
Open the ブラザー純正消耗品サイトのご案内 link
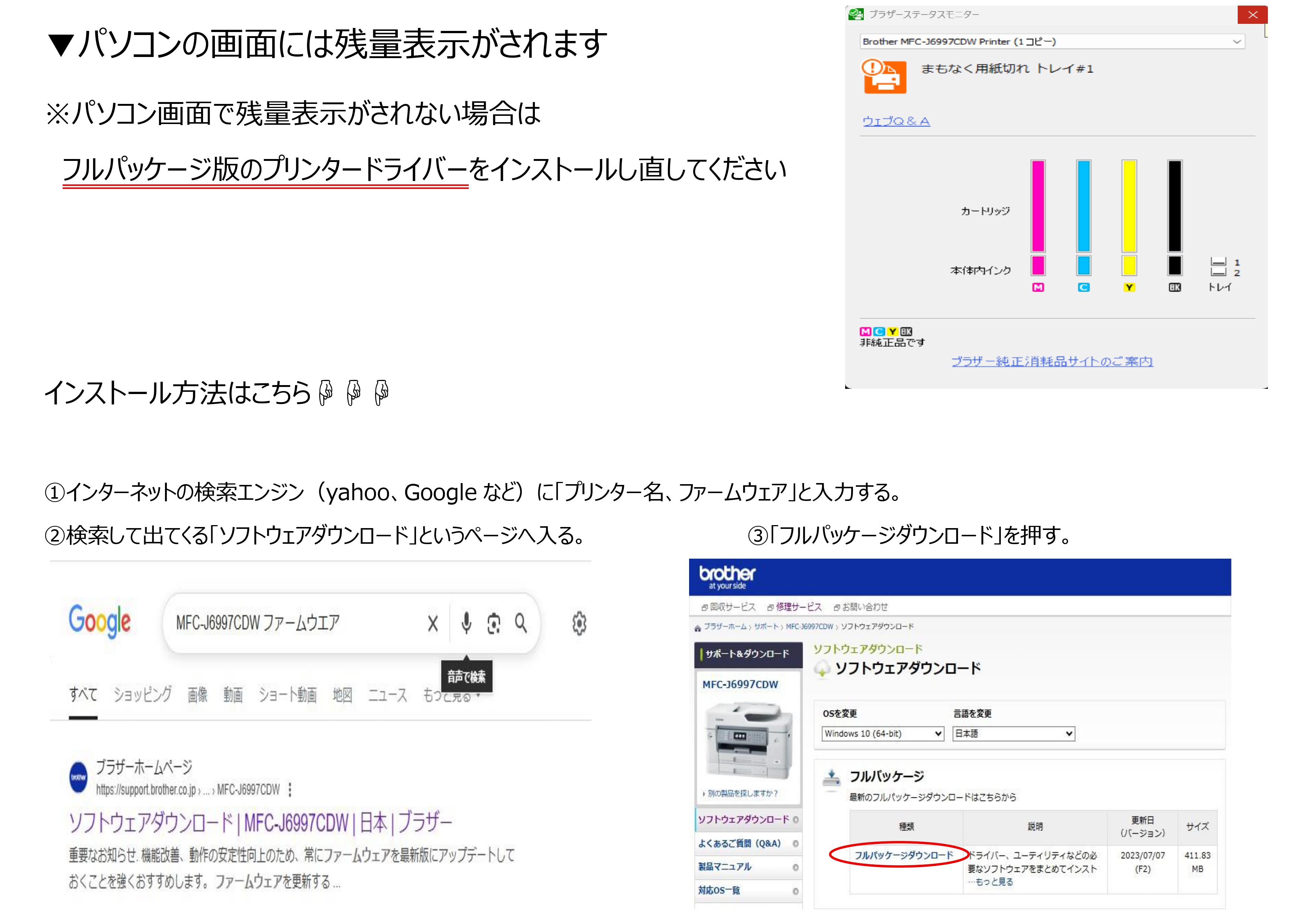point(1052,362)
